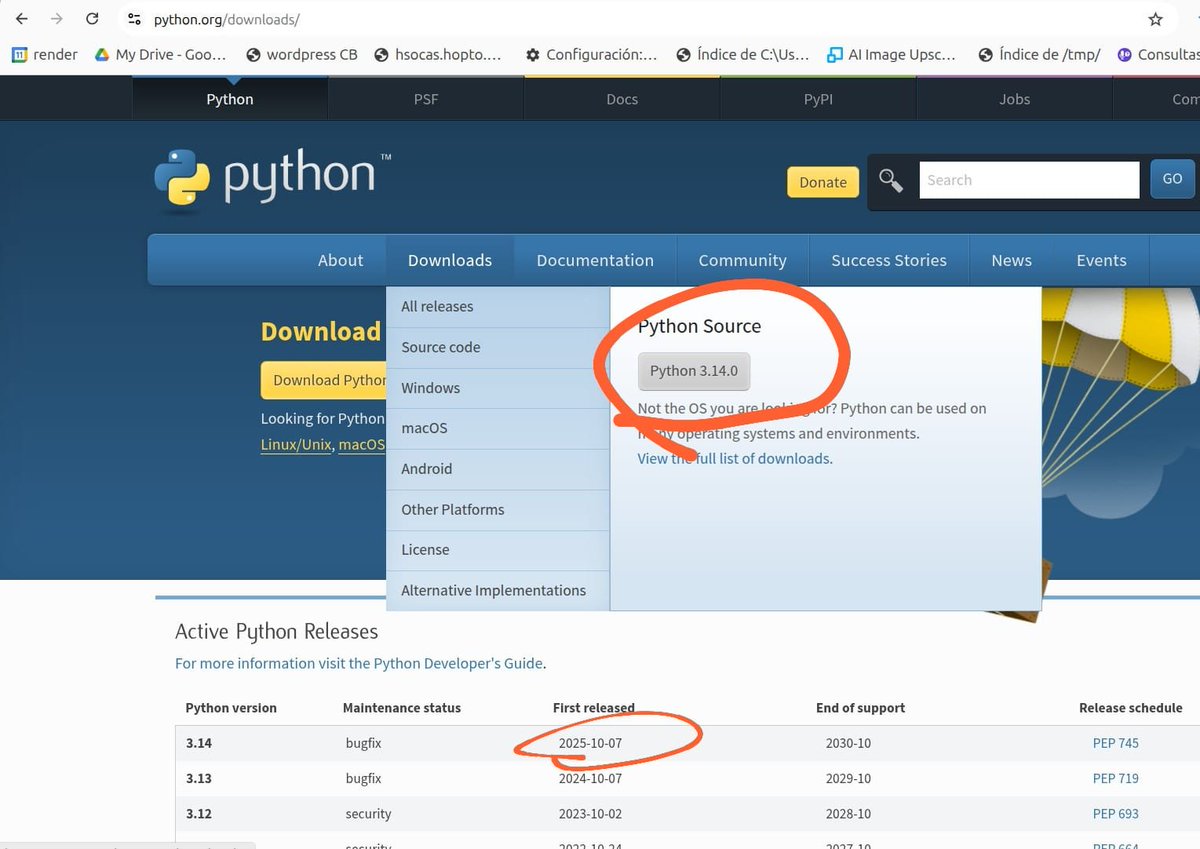The image size is (1200, 849).
Task: Choose Alternative Implementations in the Downloads submenu
Action: pos(498,590)
